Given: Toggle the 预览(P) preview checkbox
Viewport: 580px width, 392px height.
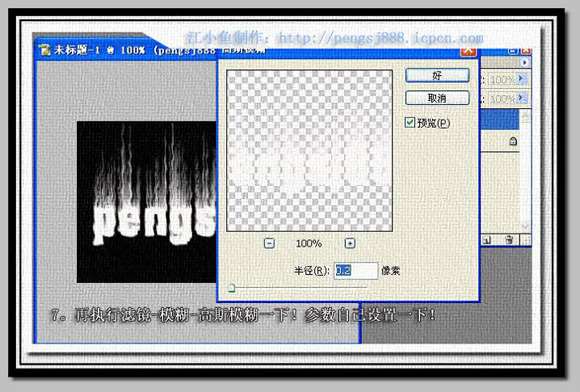Looking at the screenshot, I should tap(409, 122).
